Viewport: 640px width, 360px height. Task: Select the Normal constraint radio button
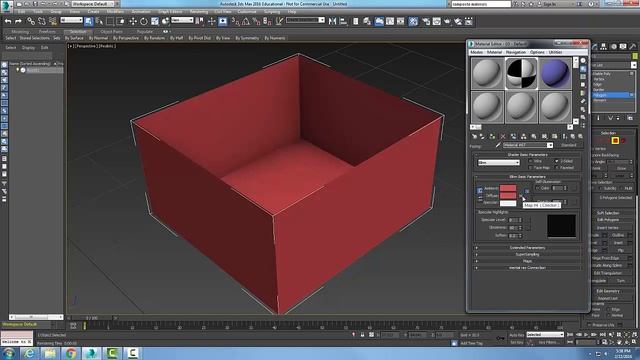[609, 316]
